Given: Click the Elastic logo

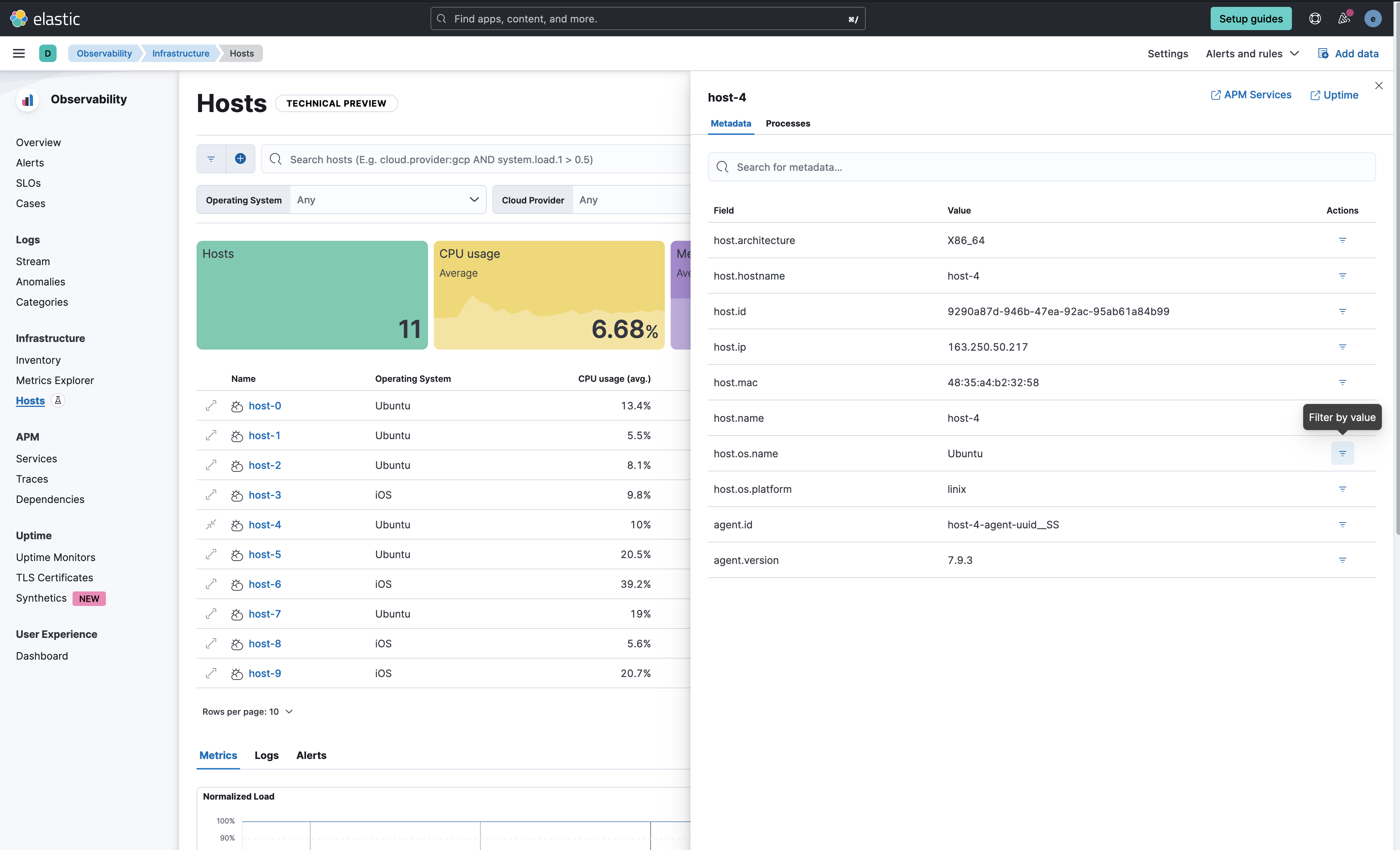Looking at the screenshot, I should (45, 19).
